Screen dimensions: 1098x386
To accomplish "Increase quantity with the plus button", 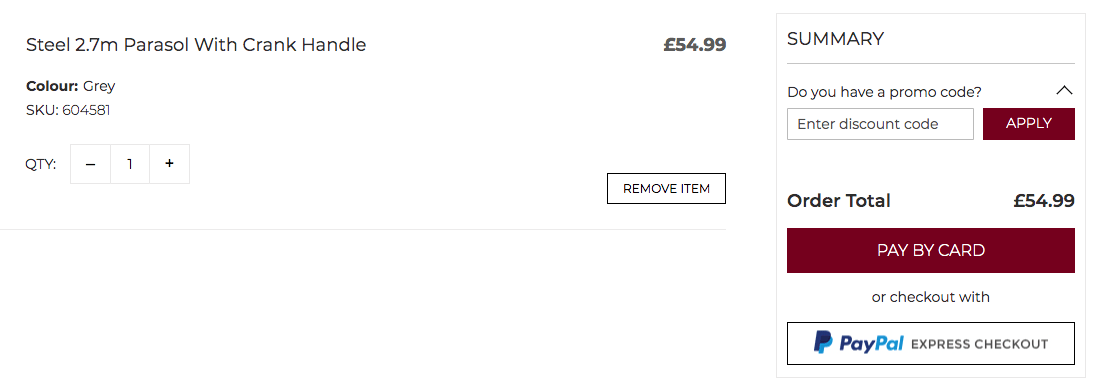I will click(x=169, y=164).
